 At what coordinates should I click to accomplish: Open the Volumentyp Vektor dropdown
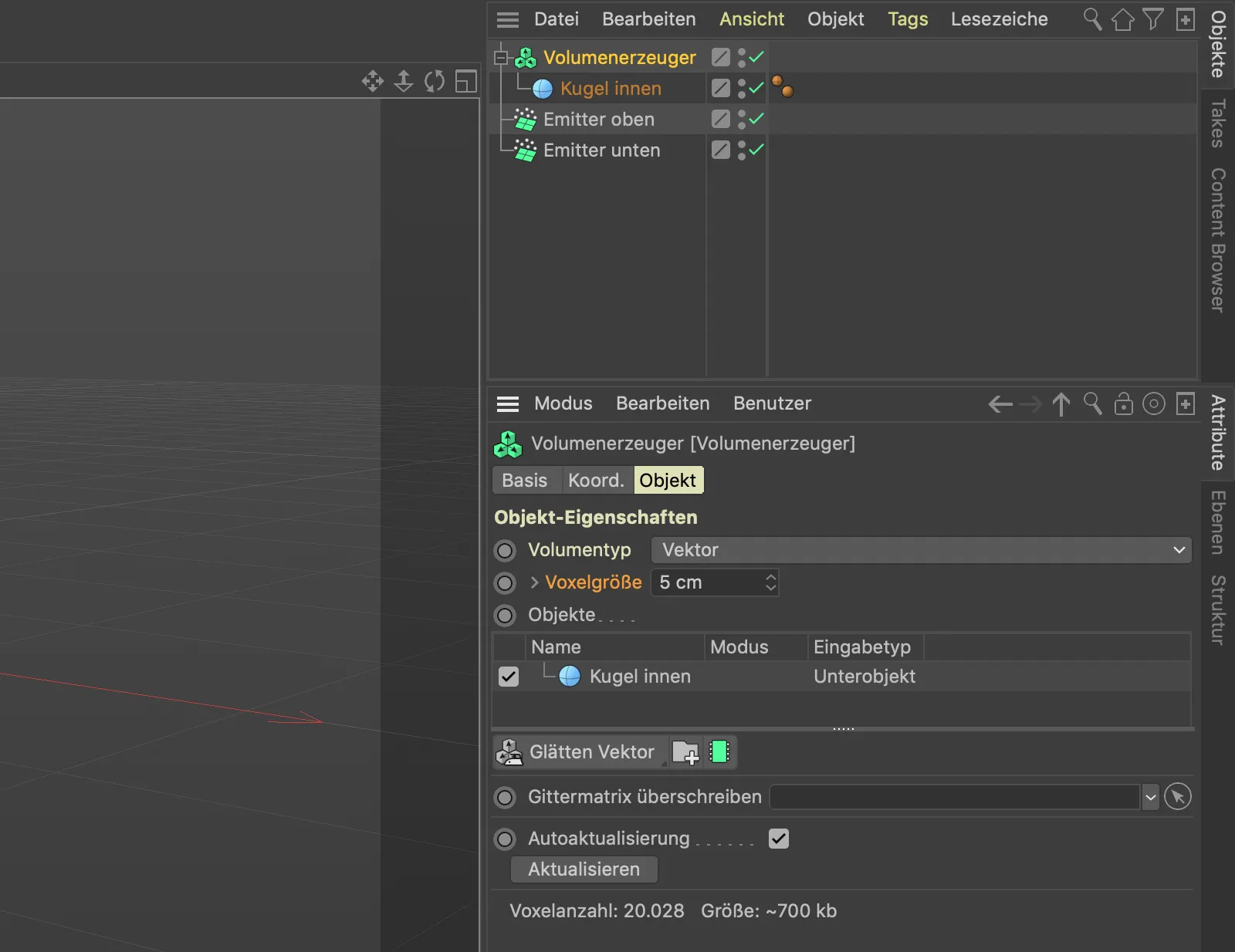(922, 550)
